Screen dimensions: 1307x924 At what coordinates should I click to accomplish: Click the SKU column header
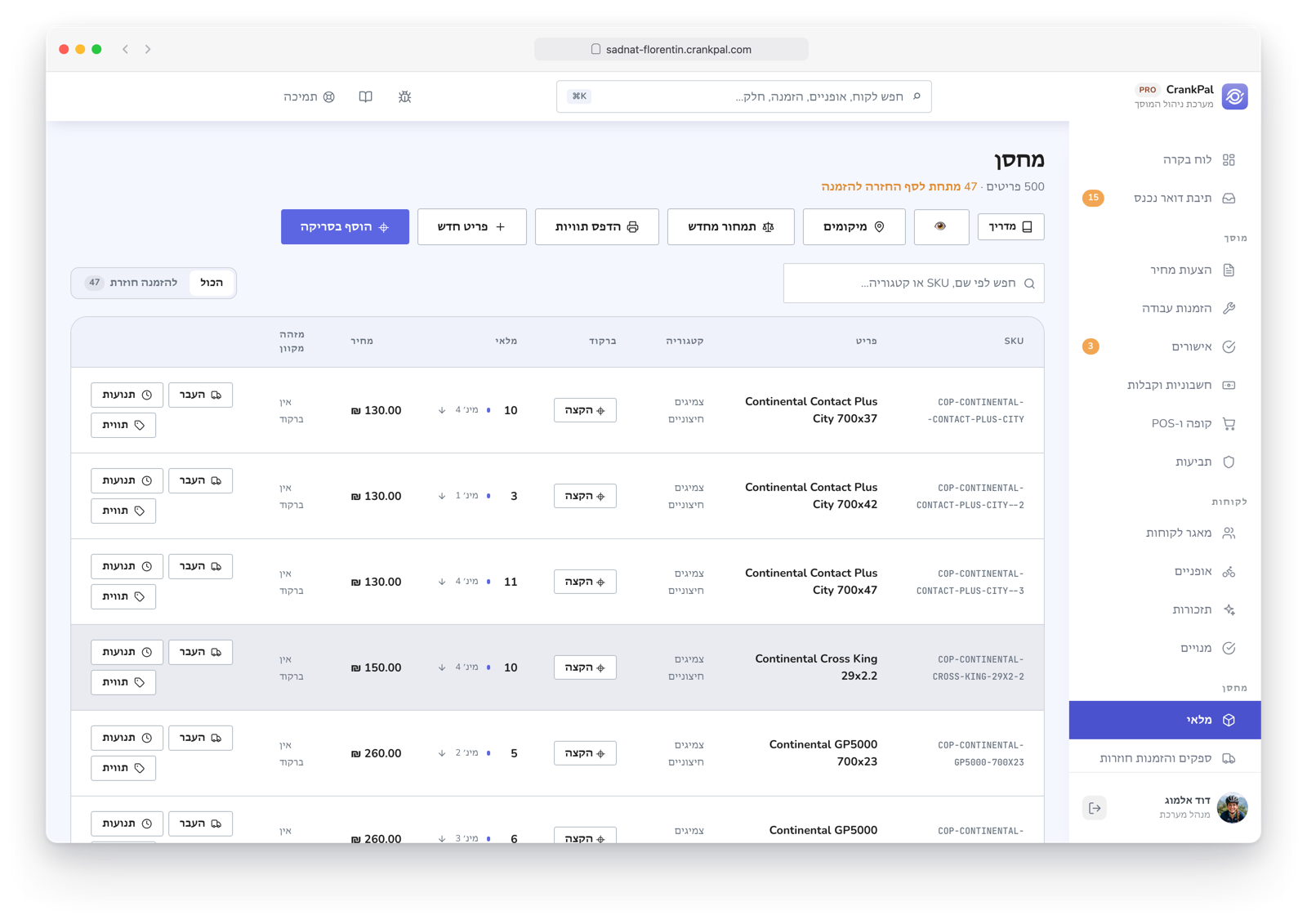click(x=1014, y=341)
